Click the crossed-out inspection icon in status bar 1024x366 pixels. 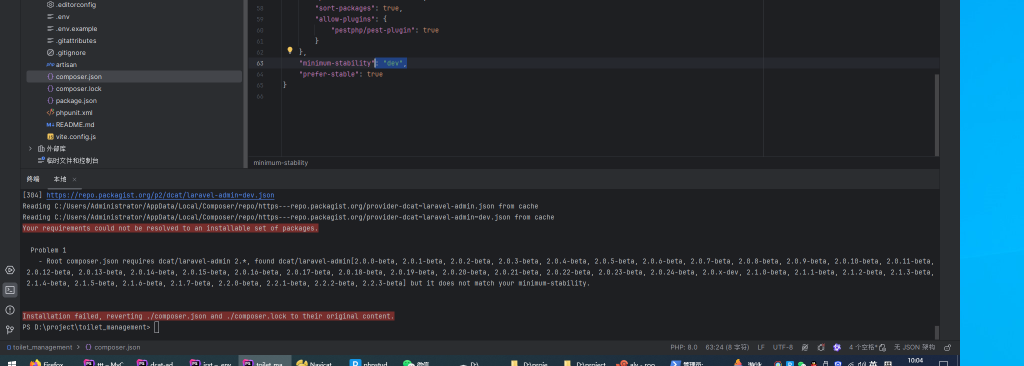tap(805, 347)
